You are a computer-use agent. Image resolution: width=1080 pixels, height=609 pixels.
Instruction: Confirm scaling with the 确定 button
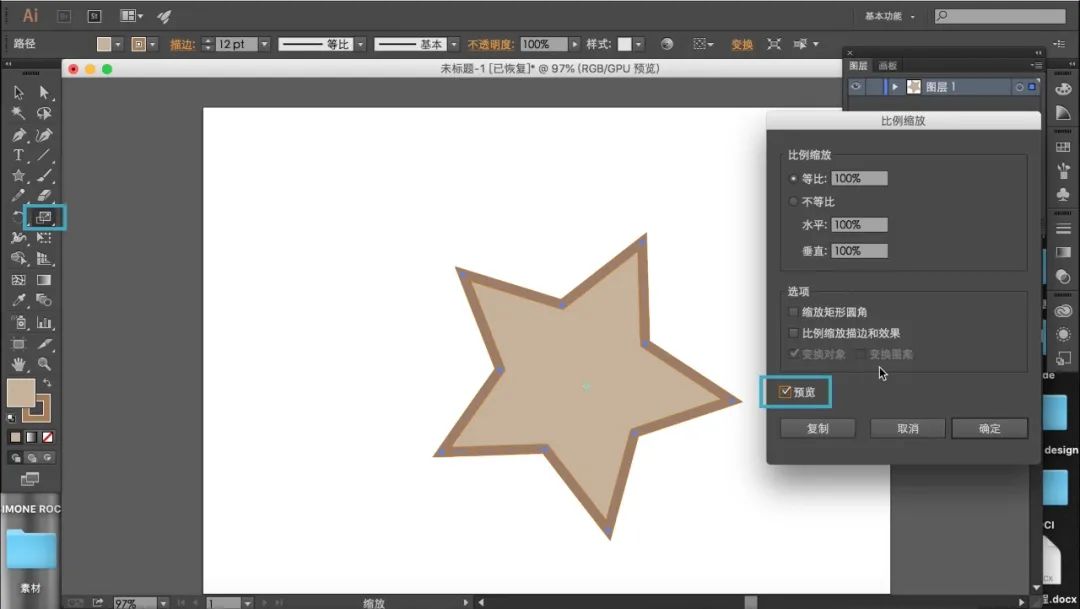coord(990,429)
